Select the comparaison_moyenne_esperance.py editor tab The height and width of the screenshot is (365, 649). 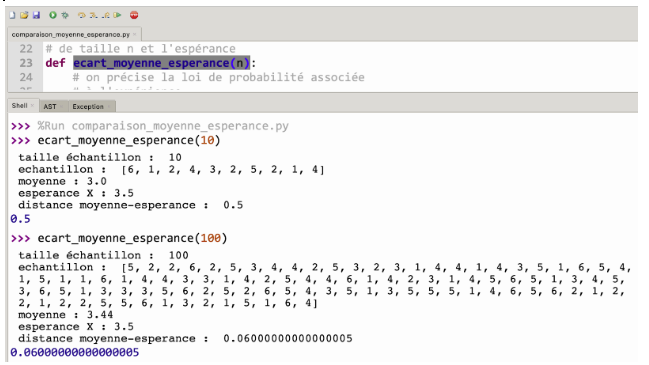[70, 34]
